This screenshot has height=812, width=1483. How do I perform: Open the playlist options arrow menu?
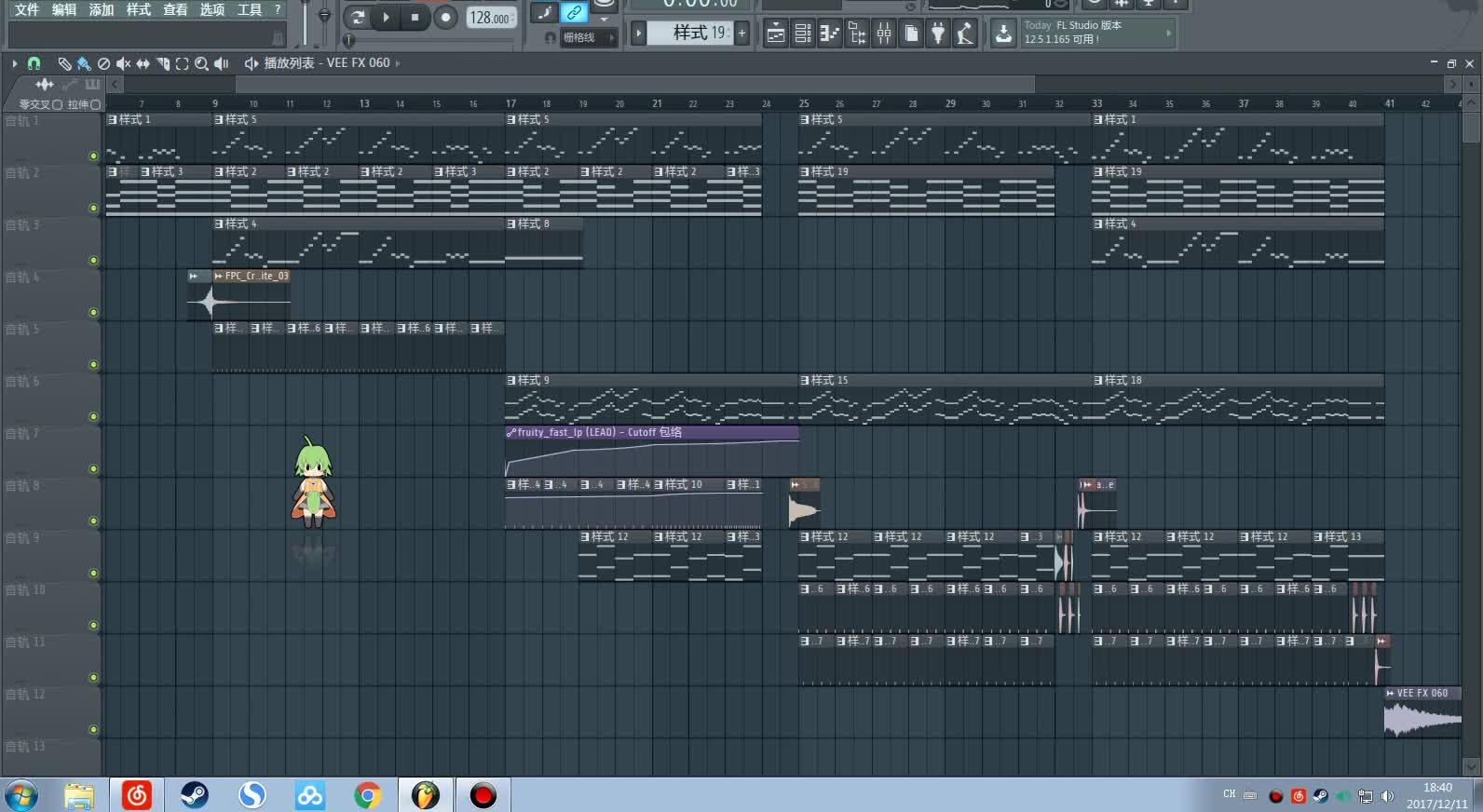15,63
